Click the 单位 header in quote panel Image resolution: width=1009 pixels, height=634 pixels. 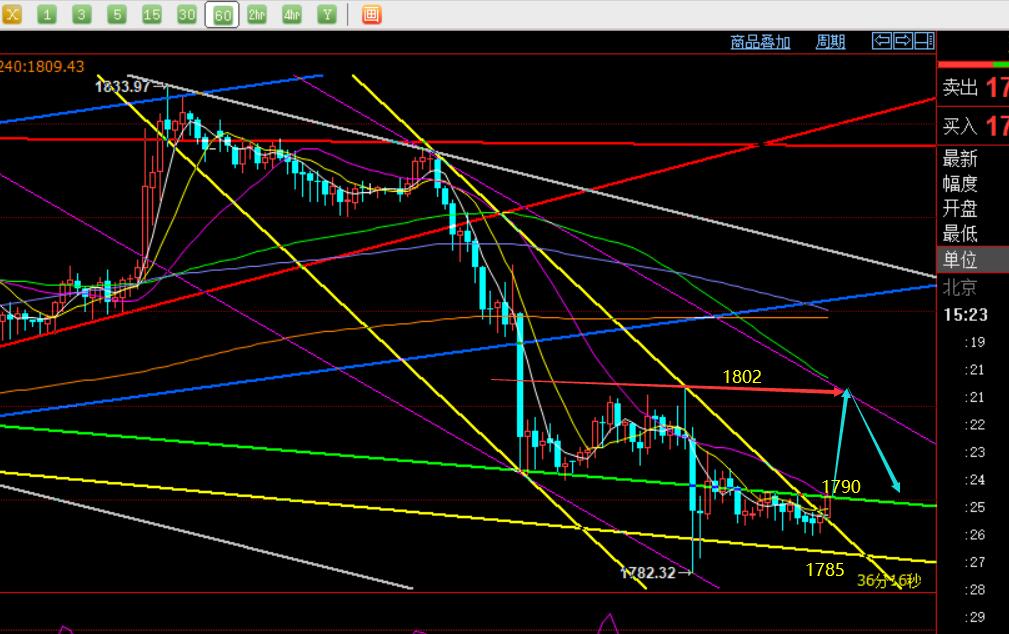973,260
